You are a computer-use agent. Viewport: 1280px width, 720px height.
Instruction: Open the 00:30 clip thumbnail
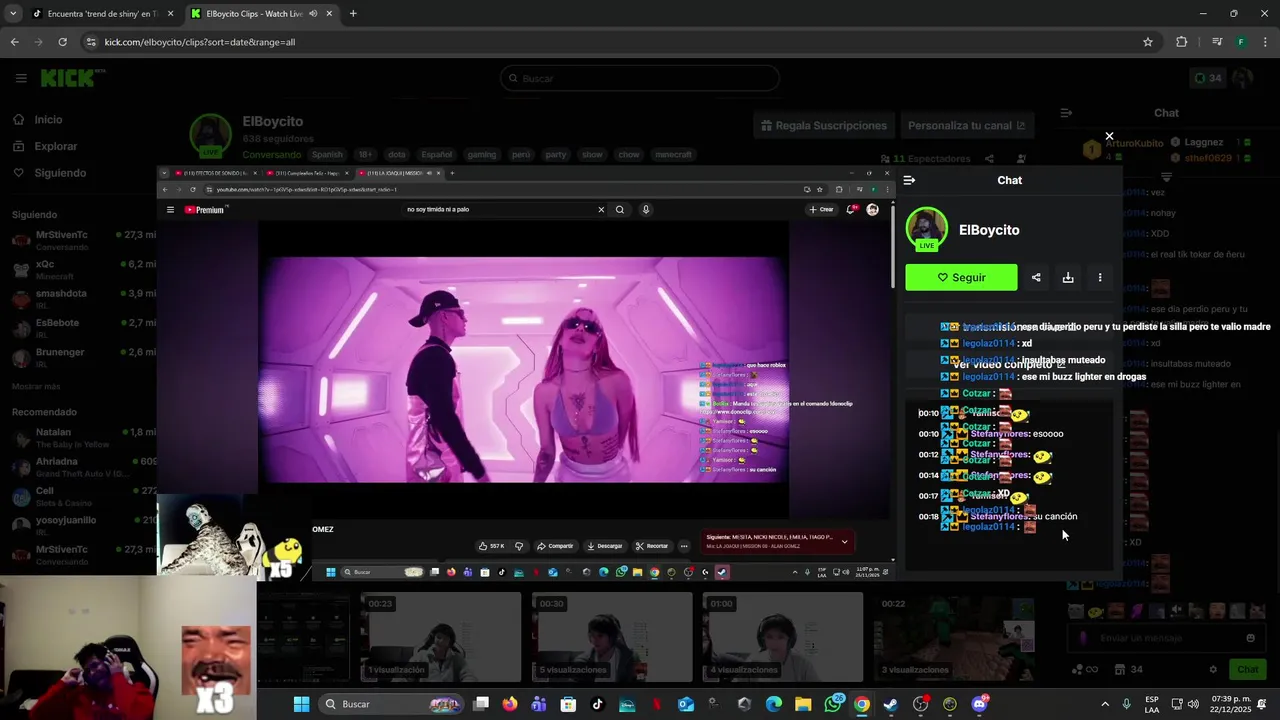(x=612, y=636)
